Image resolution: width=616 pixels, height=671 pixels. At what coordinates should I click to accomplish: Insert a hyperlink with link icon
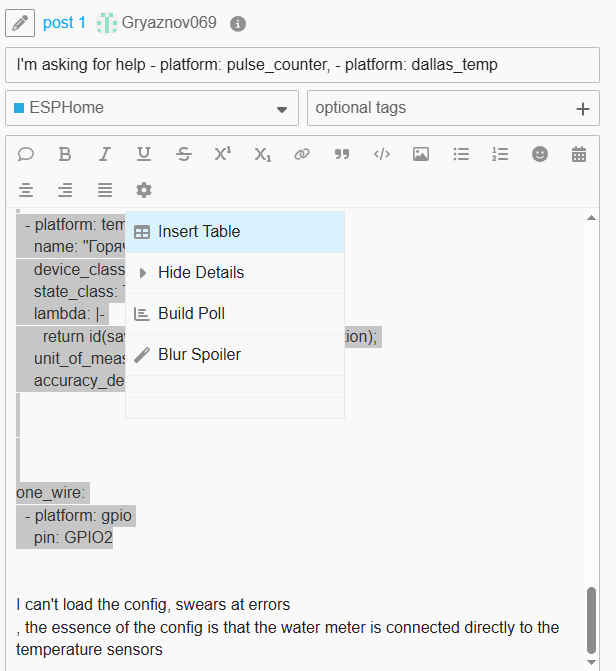point(302,154)
